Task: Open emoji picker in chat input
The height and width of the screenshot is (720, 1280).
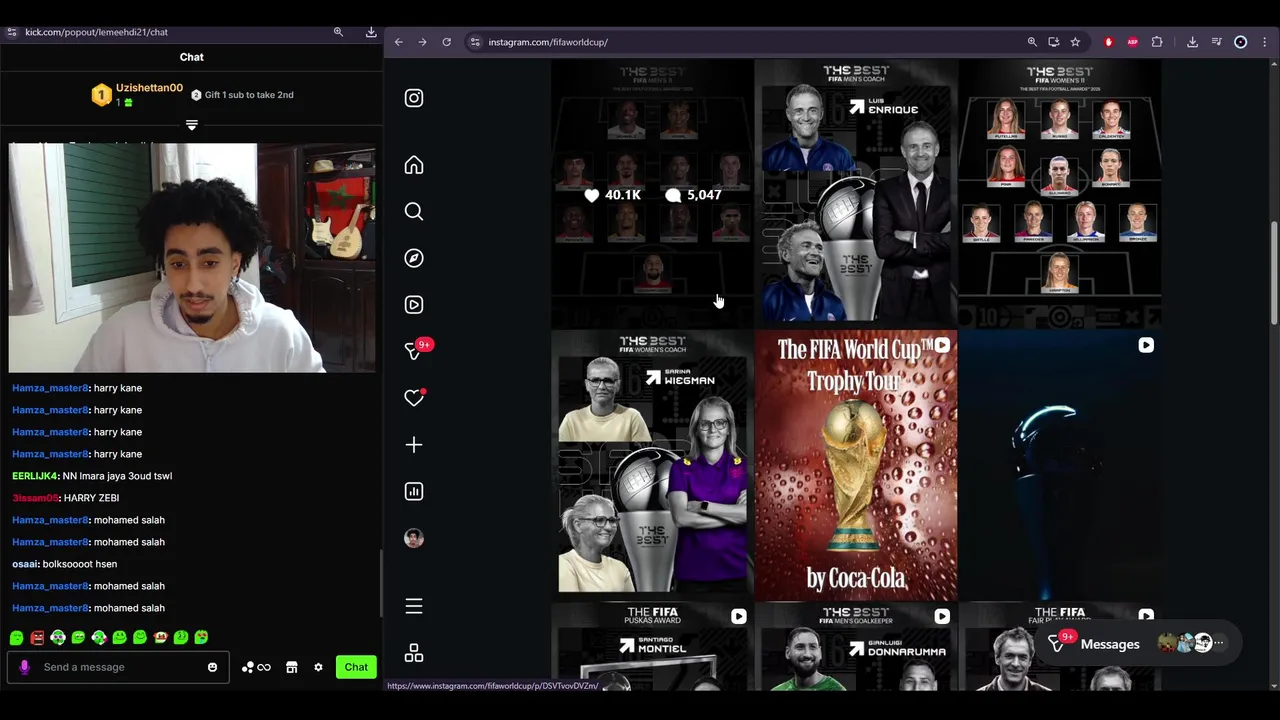Action: (x=212, y=667)
